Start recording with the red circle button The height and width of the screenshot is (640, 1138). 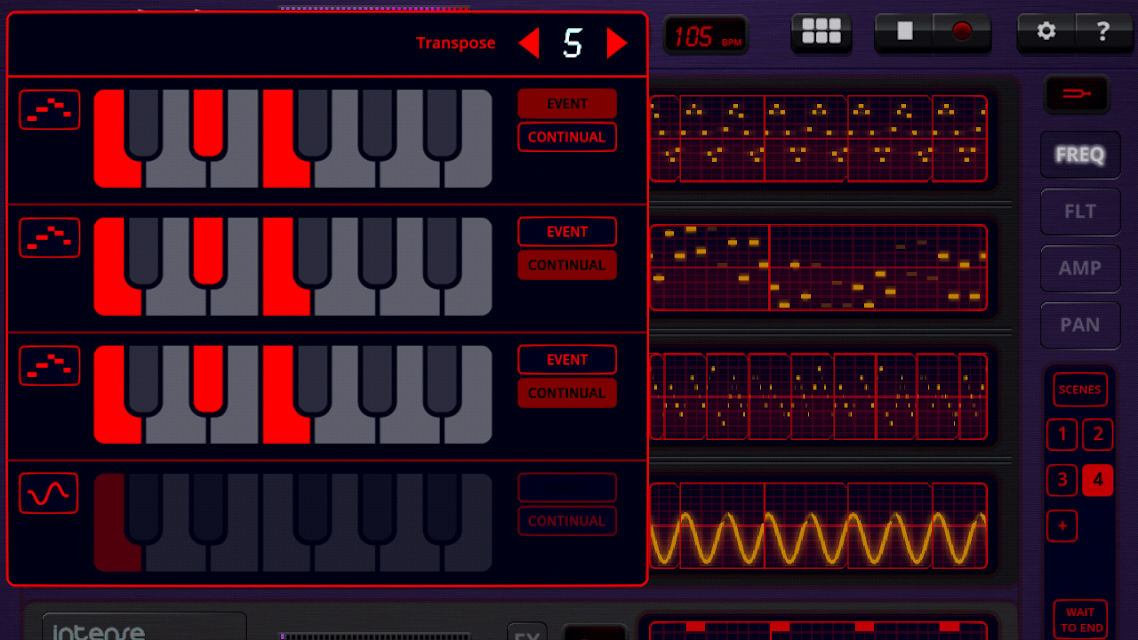[x=962, y=31]
